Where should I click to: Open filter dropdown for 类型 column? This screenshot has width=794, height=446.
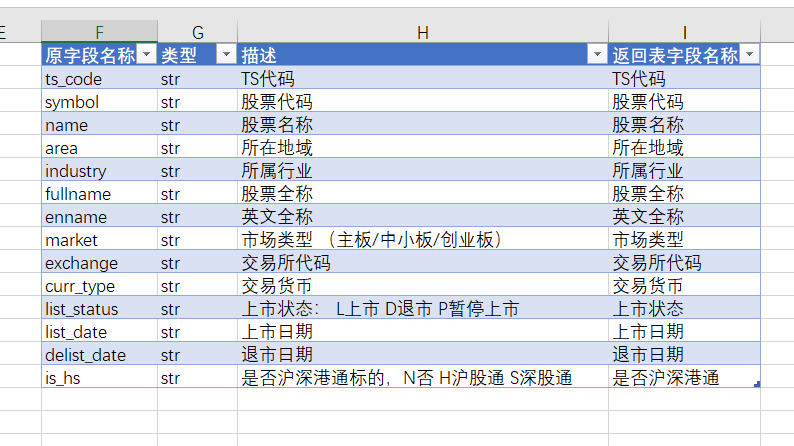226,54
